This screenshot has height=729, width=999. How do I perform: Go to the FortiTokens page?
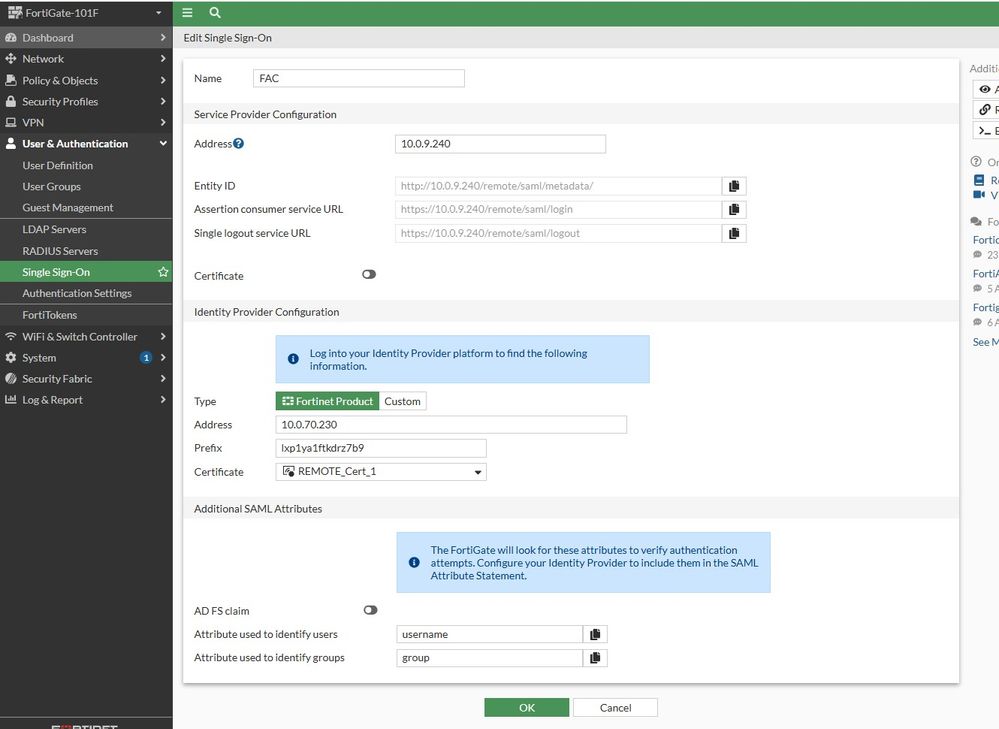[50, 315]
